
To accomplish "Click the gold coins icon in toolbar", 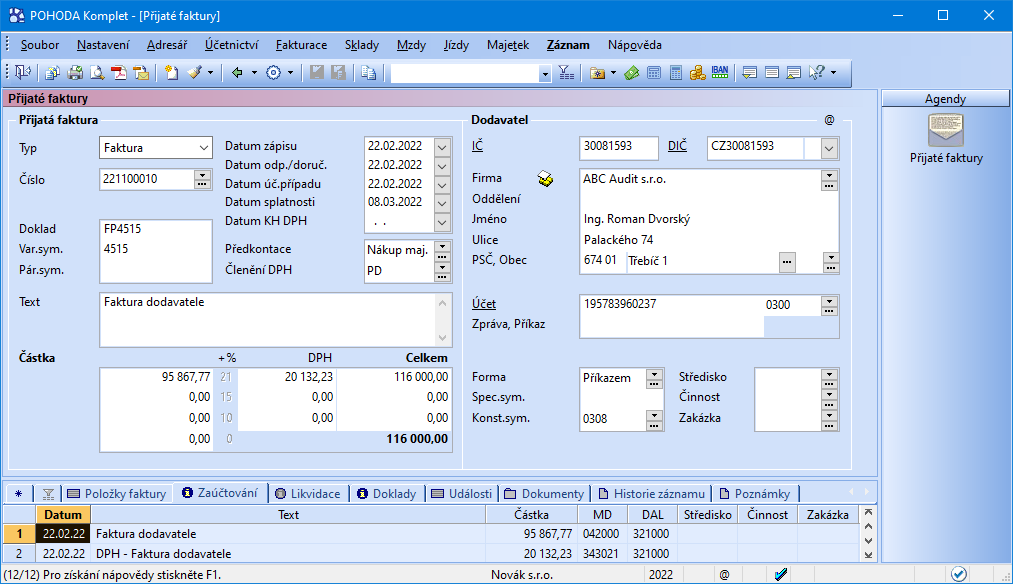I will [x=698, y=73].
